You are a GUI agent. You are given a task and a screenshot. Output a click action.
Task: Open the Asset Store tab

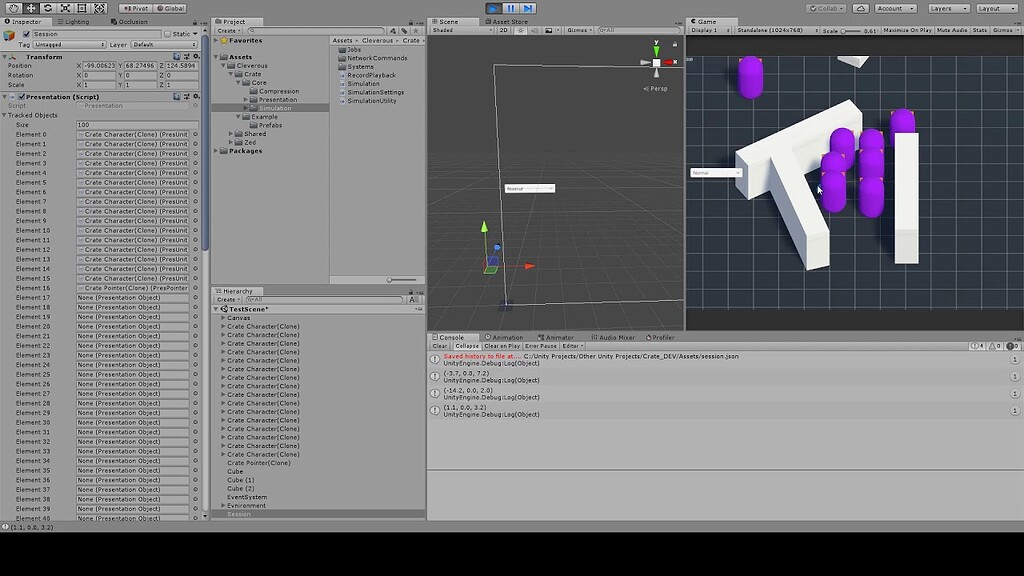508,19
